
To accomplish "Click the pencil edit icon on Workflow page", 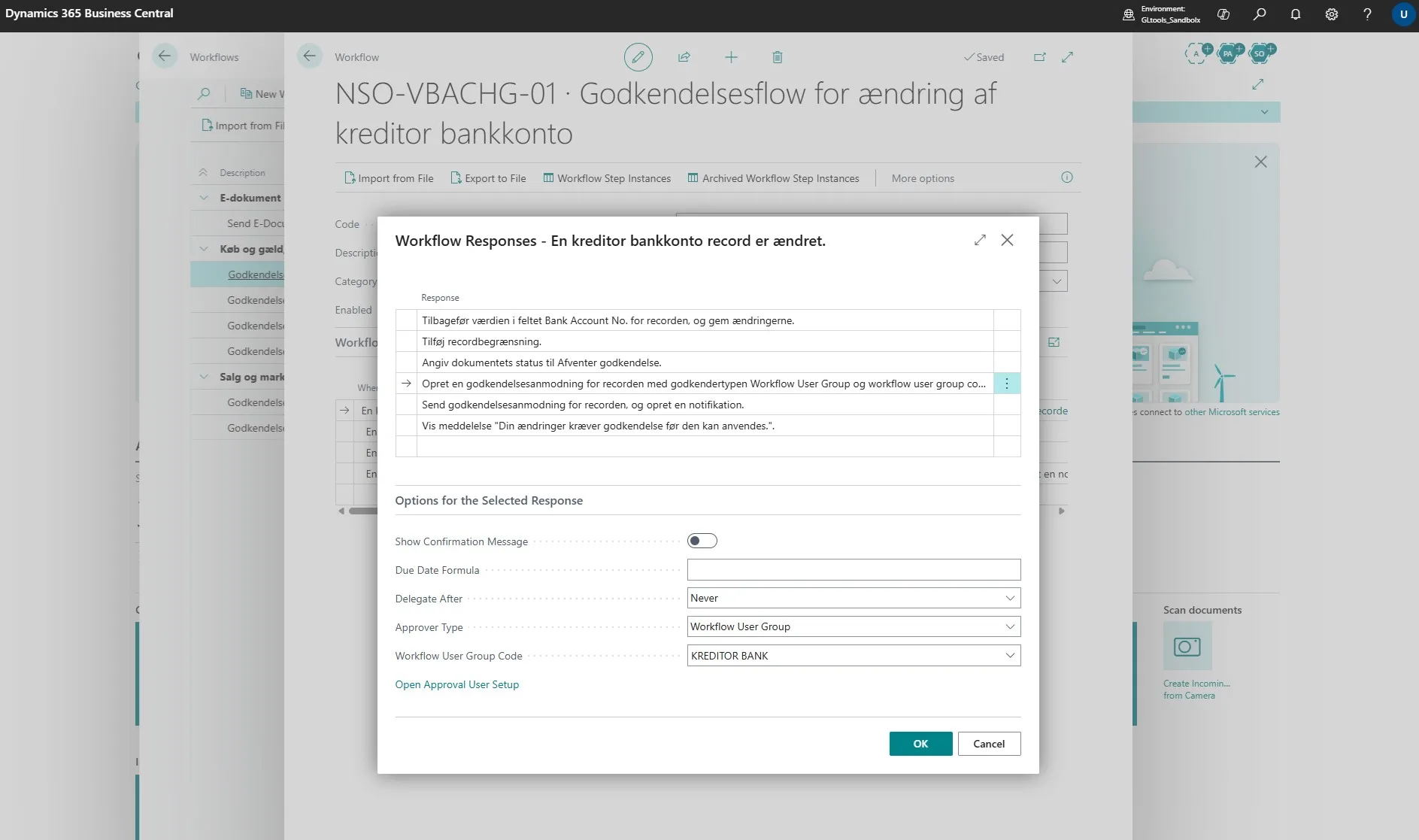I will [x=638, y=57].
